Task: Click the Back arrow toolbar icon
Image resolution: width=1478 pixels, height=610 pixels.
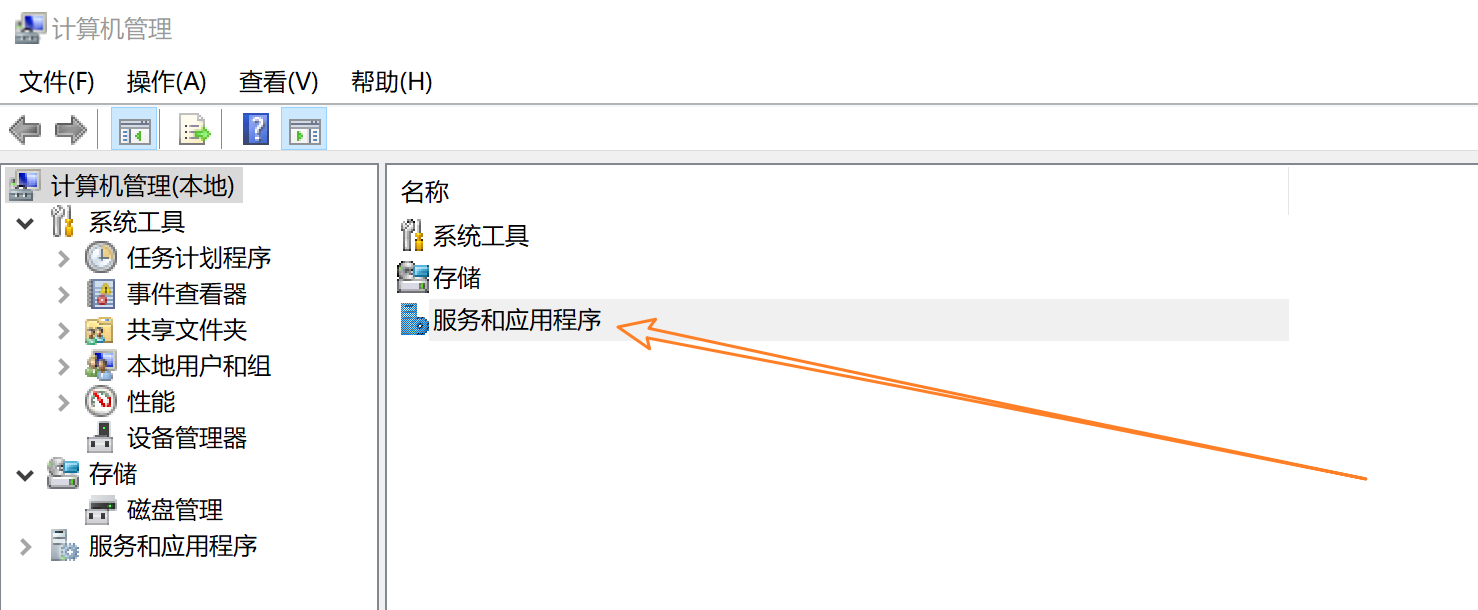Action: tap(25, 129)
